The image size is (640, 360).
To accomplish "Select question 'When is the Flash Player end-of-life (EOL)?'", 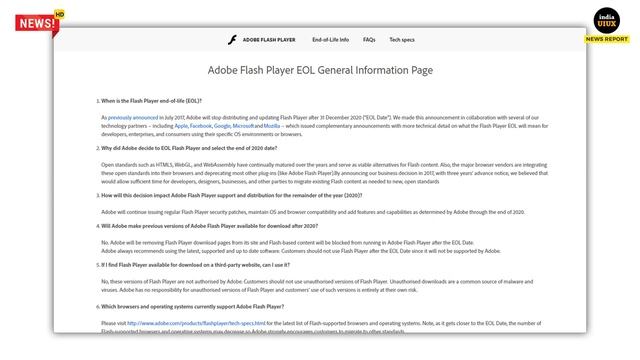I will [x=151, y=101].
